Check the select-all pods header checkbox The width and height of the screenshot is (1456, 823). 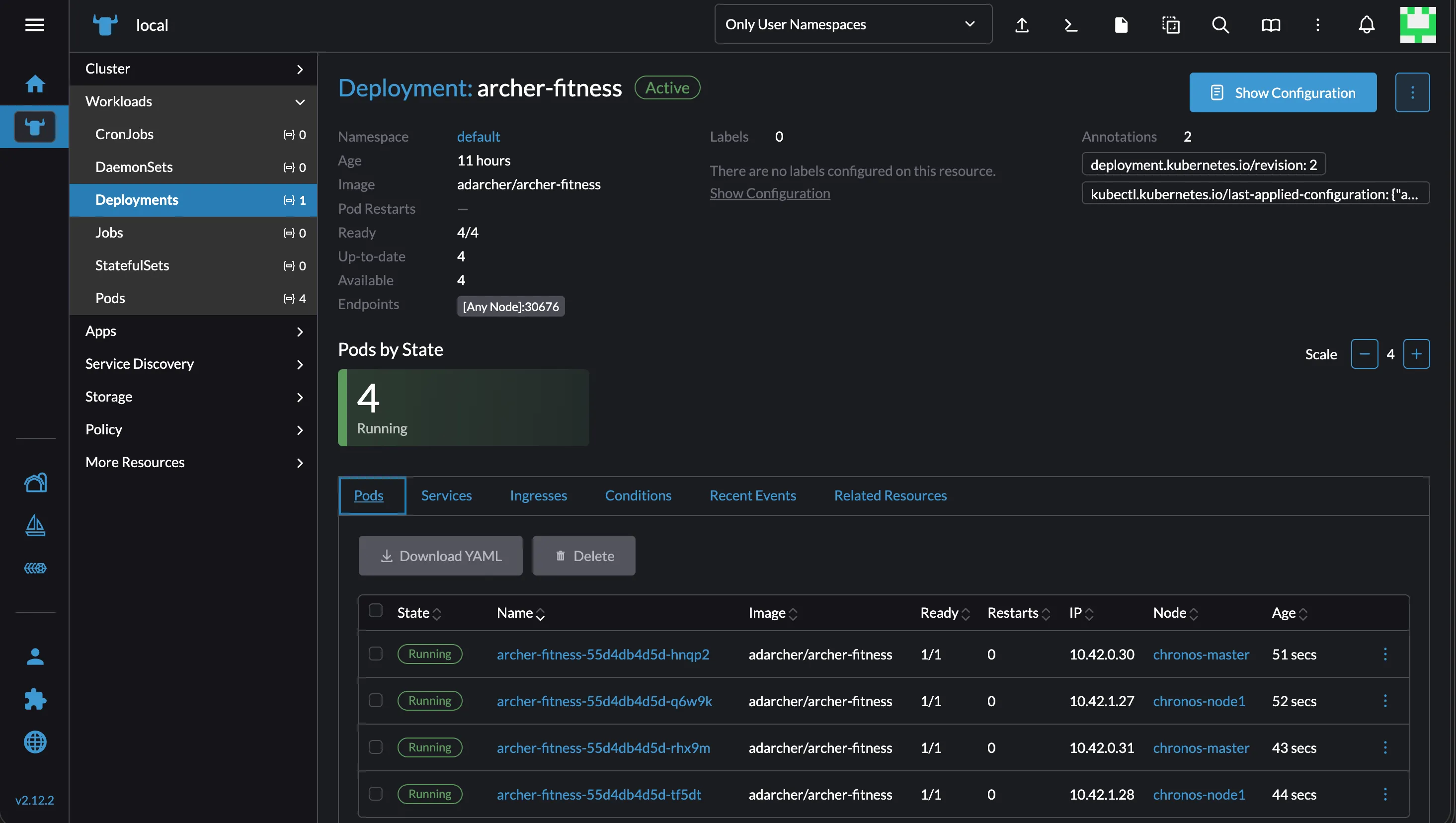pos(375,610)
